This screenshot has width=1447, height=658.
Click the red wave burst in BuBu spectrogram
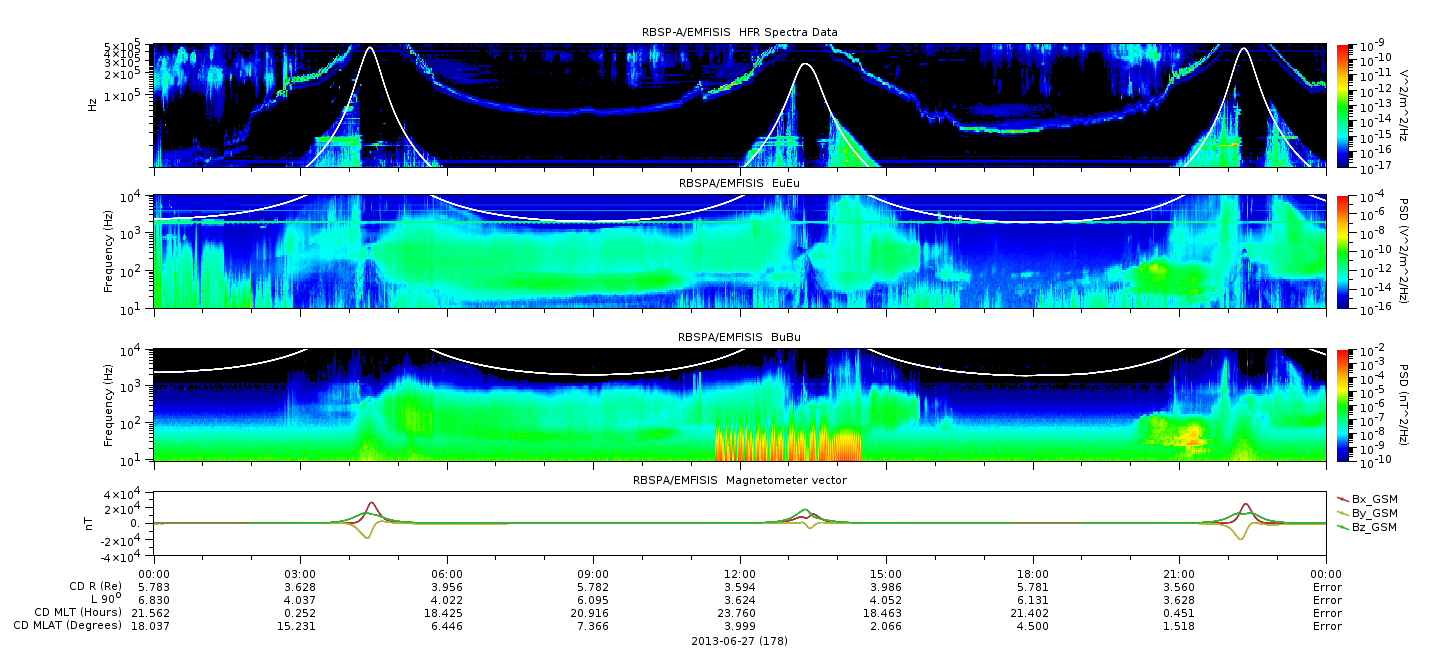(x=789, y=443)
